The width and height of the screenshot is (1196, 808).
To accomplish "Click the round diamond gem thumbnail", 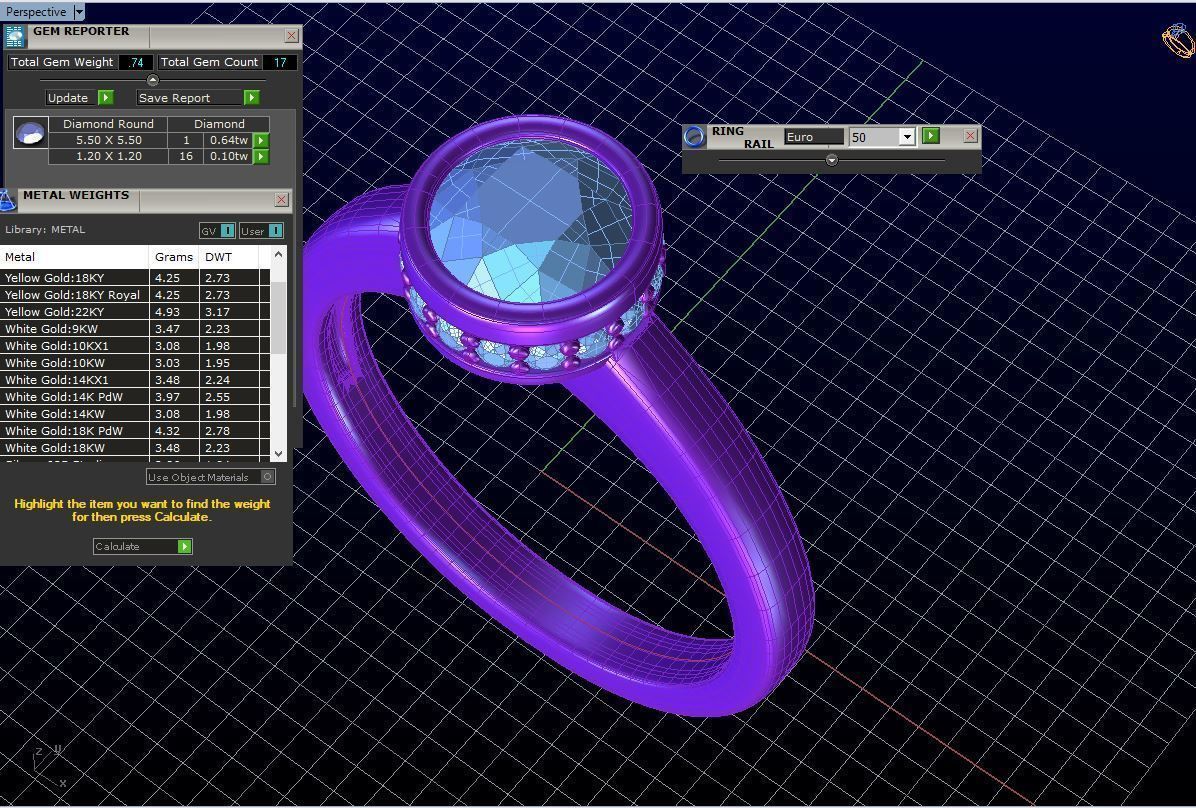I will pos(31,133).
